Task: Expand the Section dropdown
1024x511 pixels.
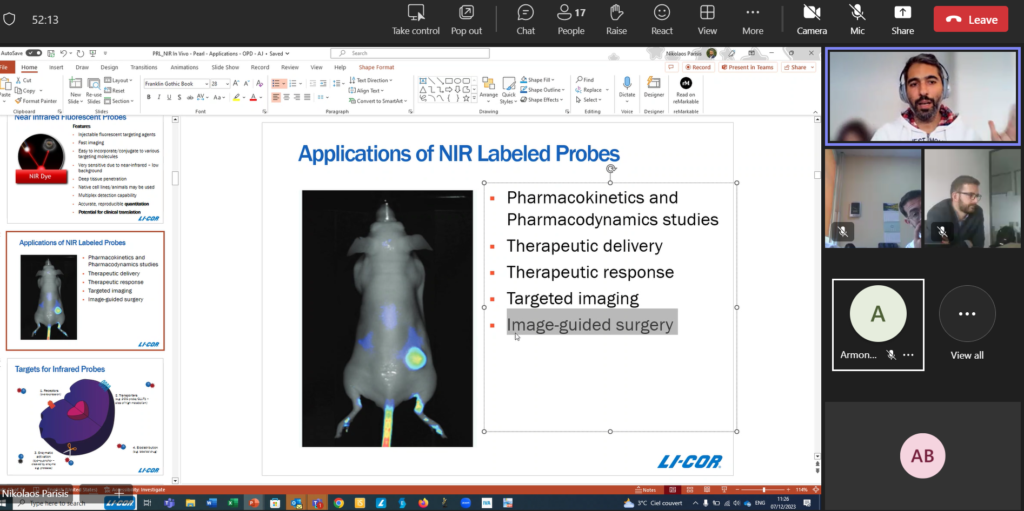Action: coord(119,101)
